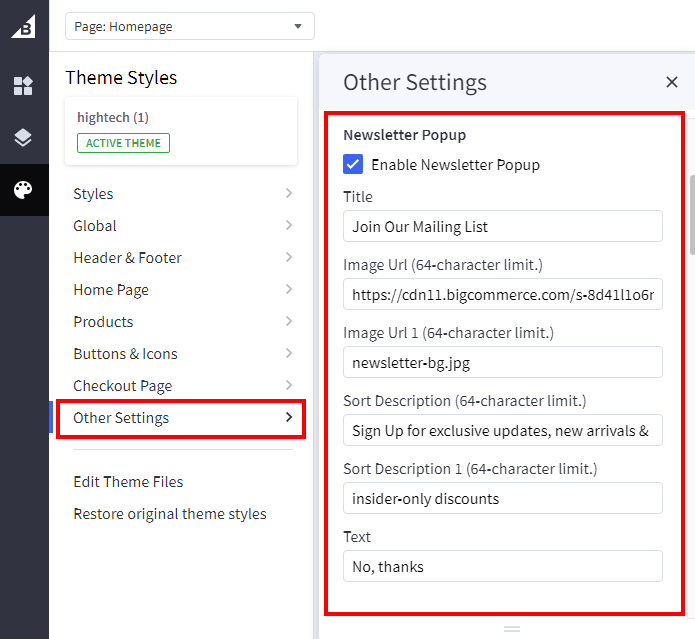Click the Title input field
The height and width of the screenshot is (639, 695).
coord(502,226)
